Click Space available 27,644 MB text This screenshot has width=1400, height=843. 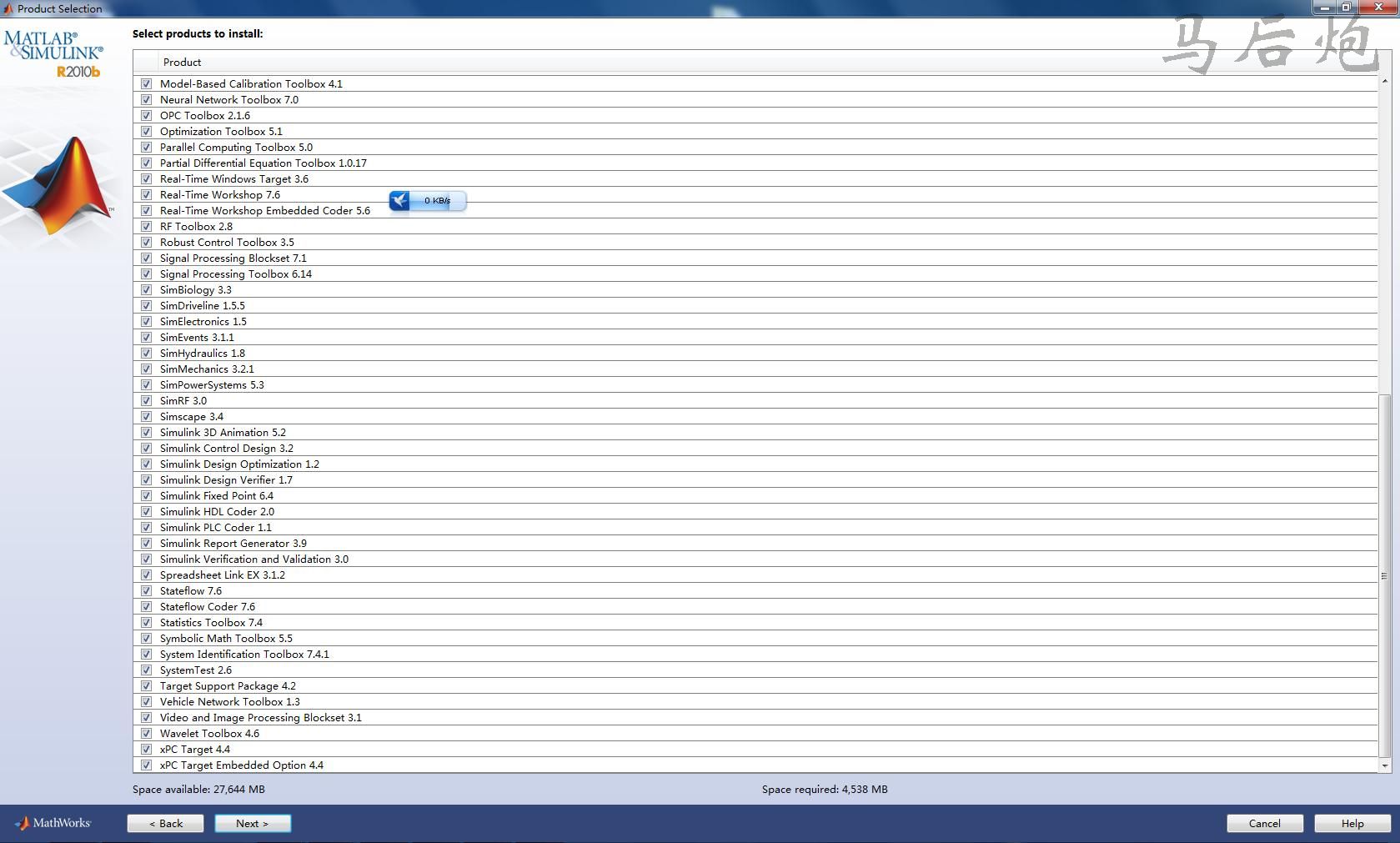point(198,789)
